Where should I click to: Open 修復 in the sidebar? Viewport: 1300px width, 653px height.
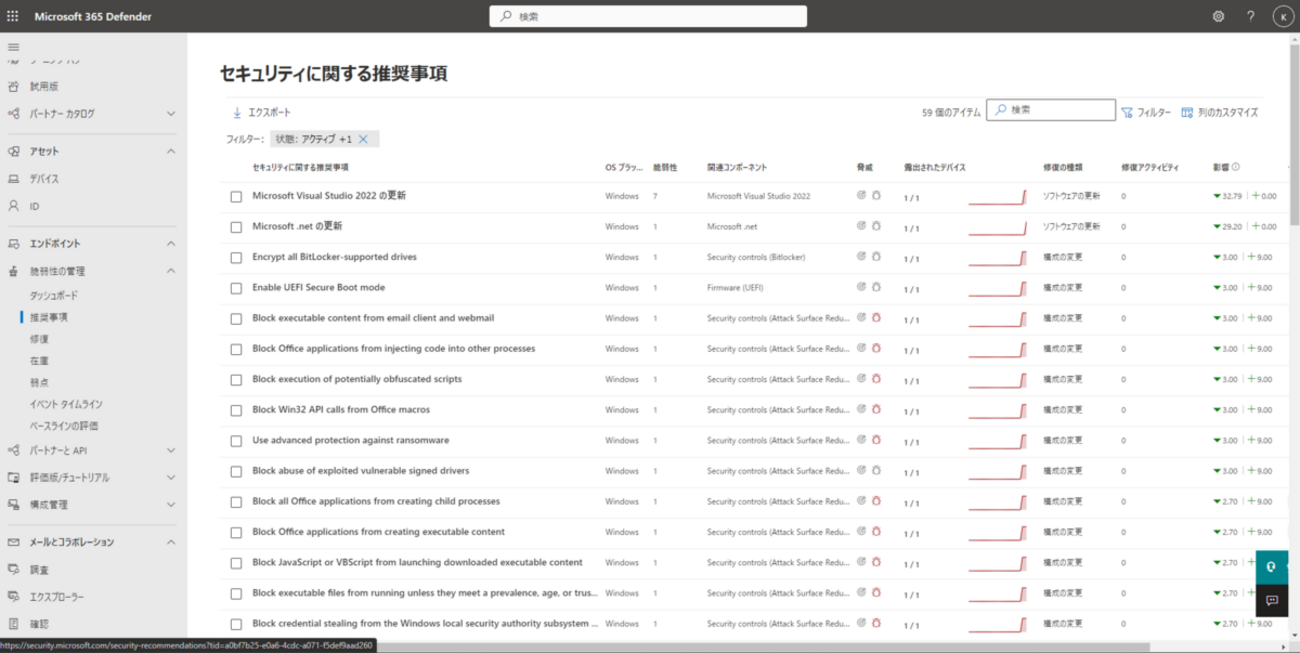tap(39, 339)
